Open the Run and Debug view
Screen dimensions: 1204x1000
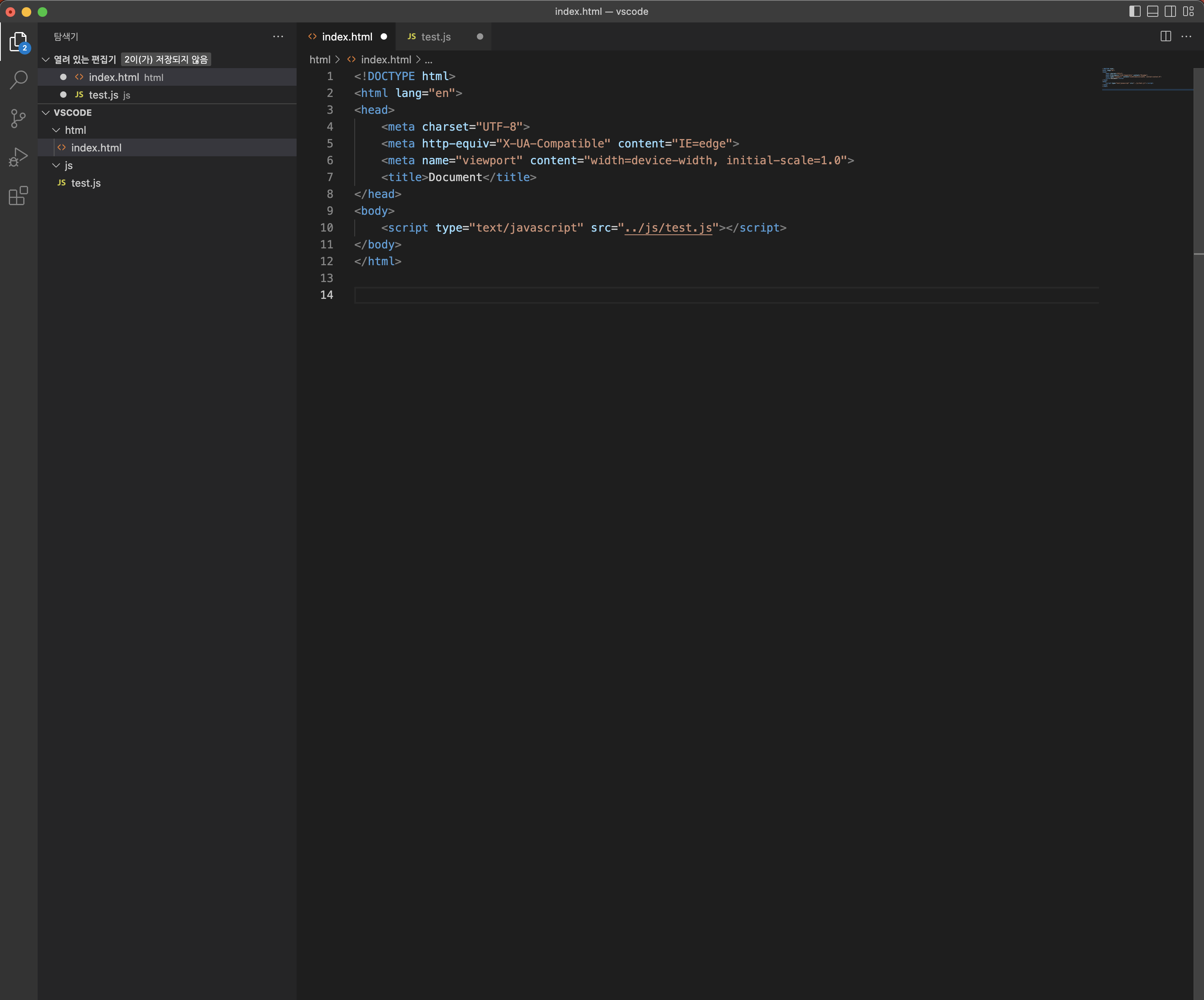pyautogui.click(x=18, y=156)
